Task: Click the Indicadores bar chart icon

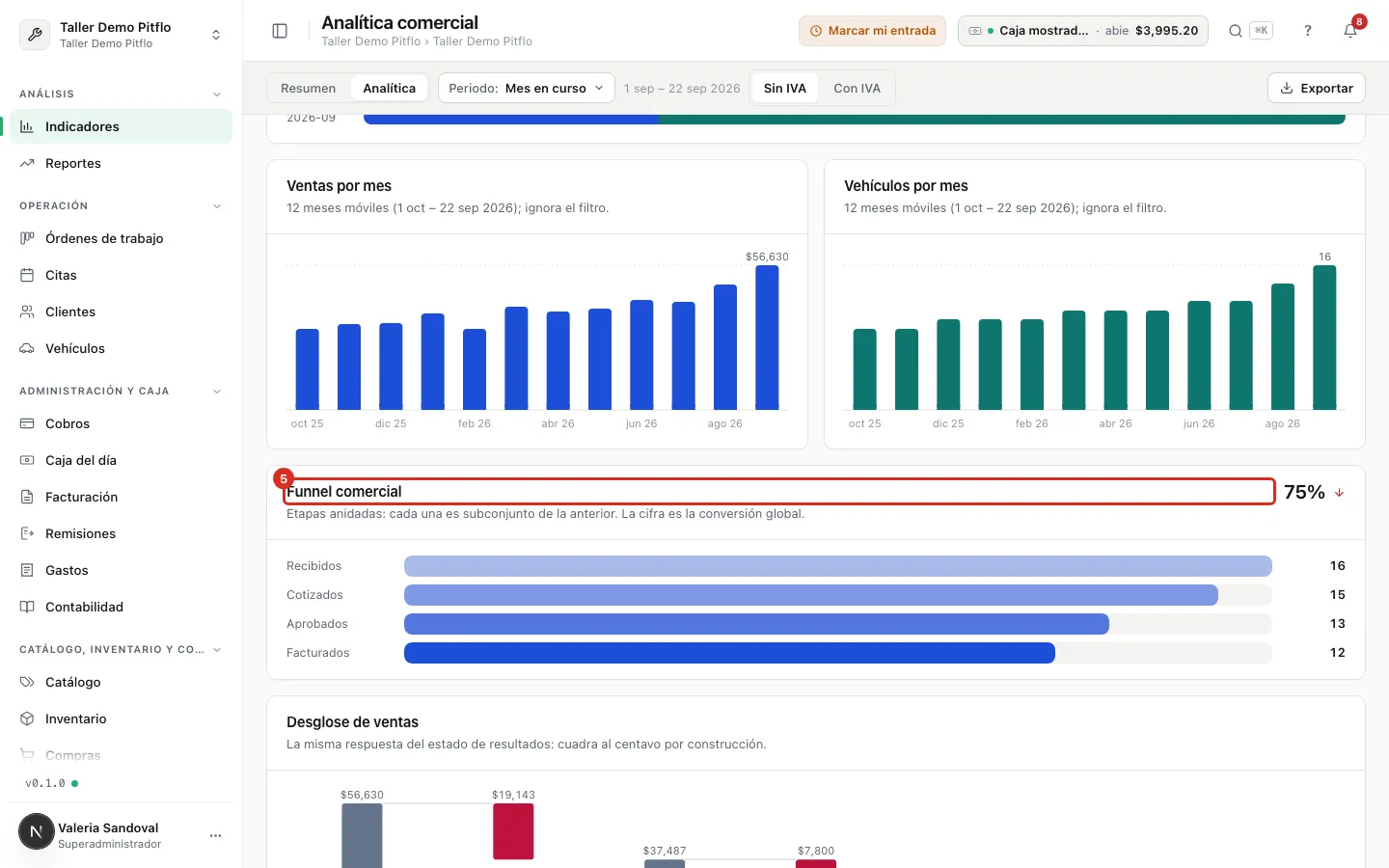Action: [x=27, y=126]
